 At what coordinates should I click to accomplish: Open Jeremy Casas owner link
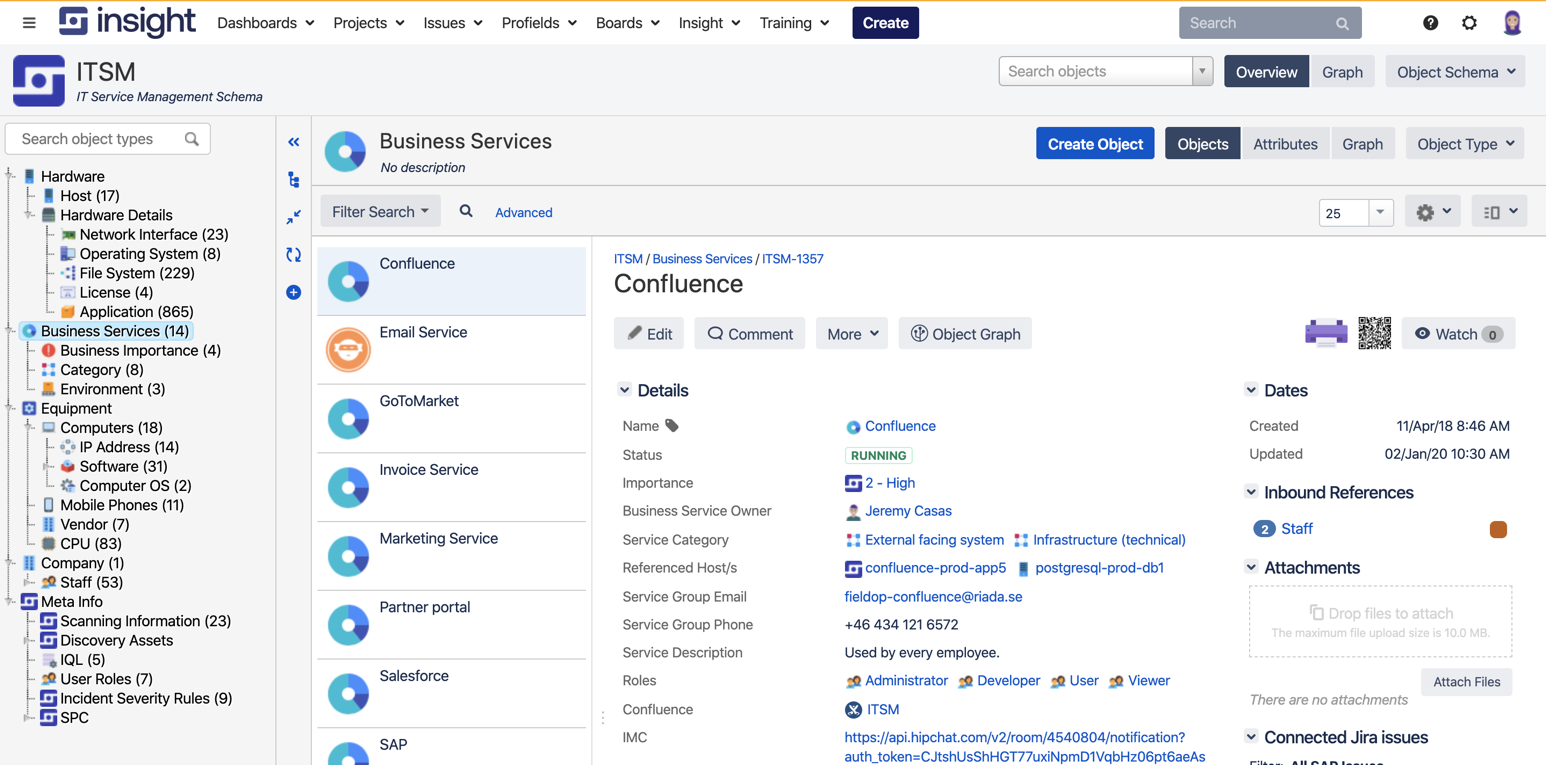click(908, 511)
